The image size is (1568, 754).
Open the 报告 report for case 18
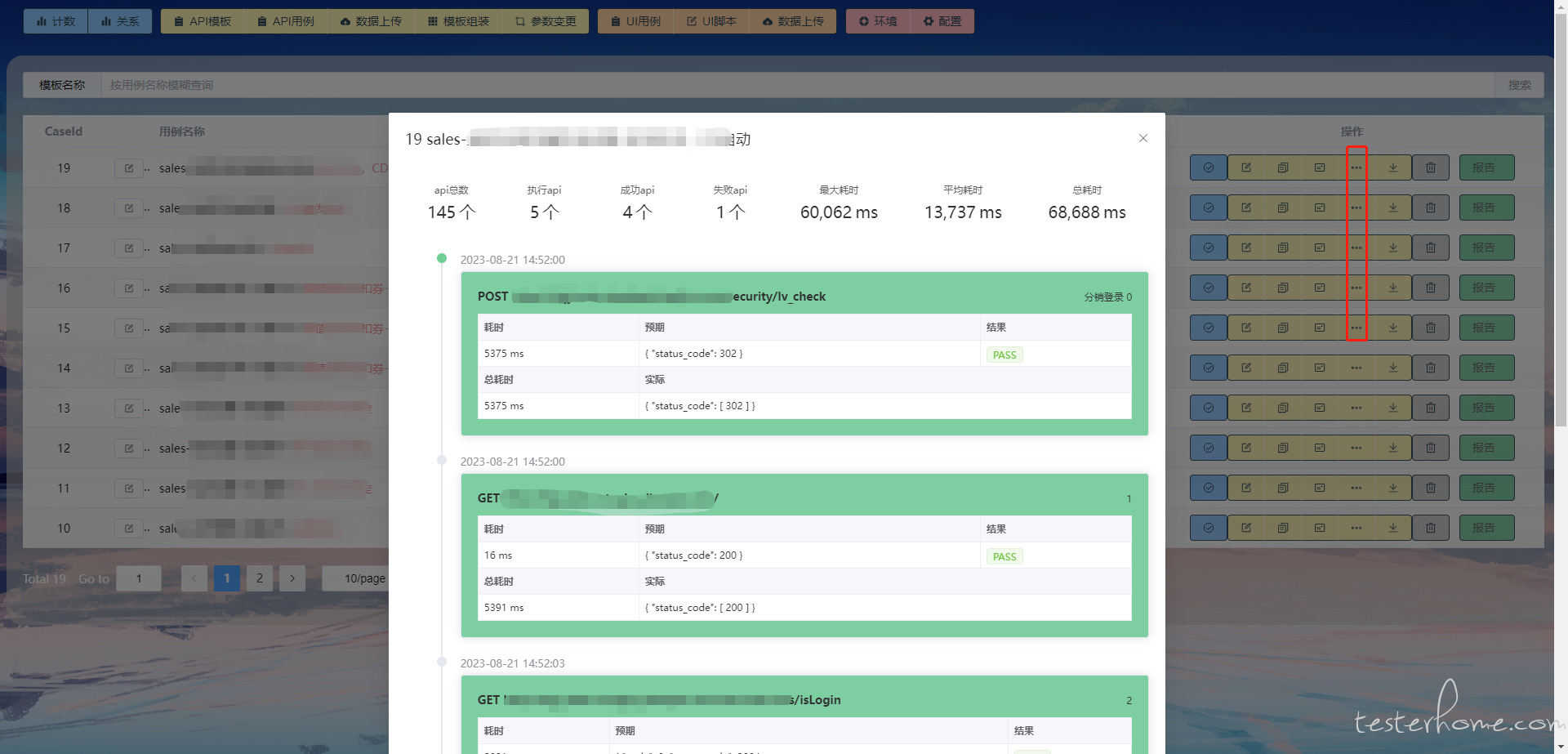click(x=1486, y=207)
